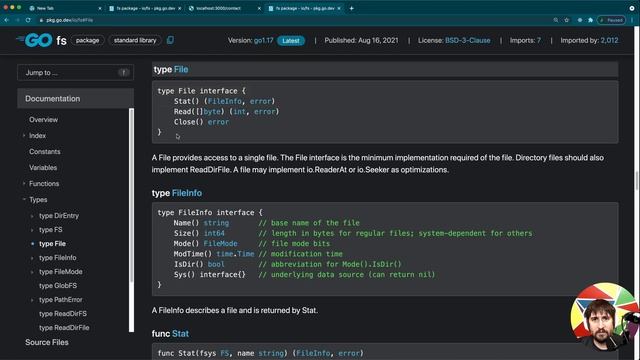This screenshot has height=360, width=640.
Task: Go to Constants in sidebar
Action: pos(44,151)
